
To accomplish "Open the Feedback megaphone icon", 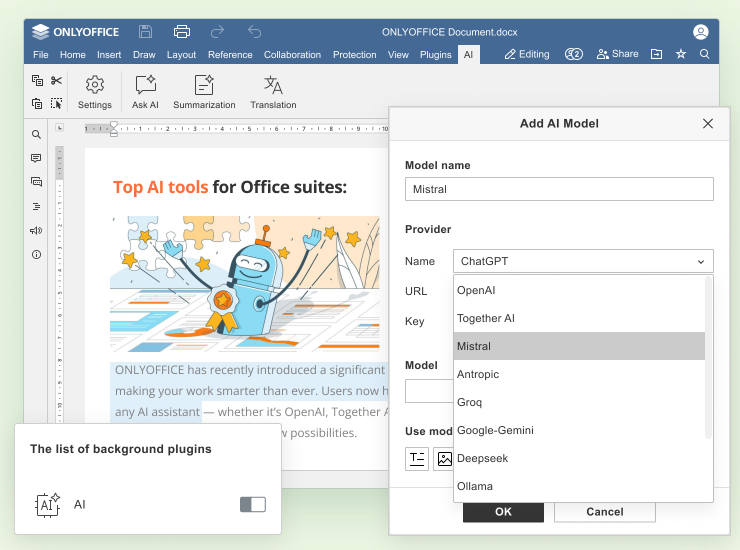I will click(36, 230).
